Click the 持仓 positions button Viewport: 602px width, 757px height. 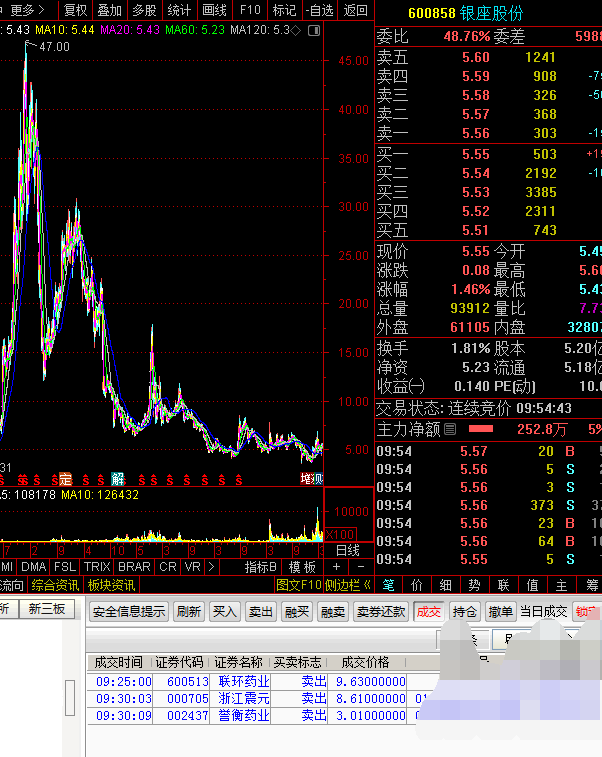click(x=465, y=612)
